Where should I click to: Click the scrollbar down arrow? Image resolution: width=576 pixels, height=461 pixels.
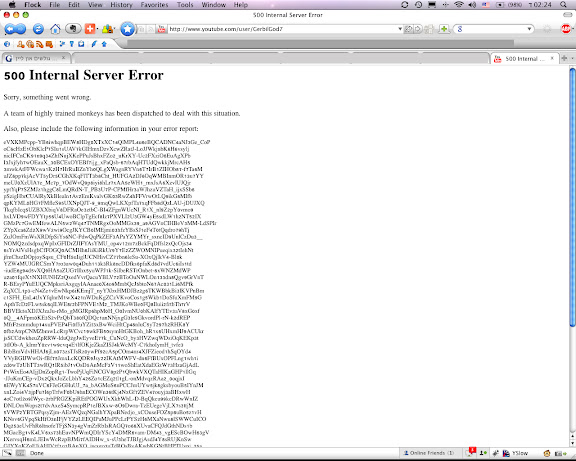[x=572, y=443]
